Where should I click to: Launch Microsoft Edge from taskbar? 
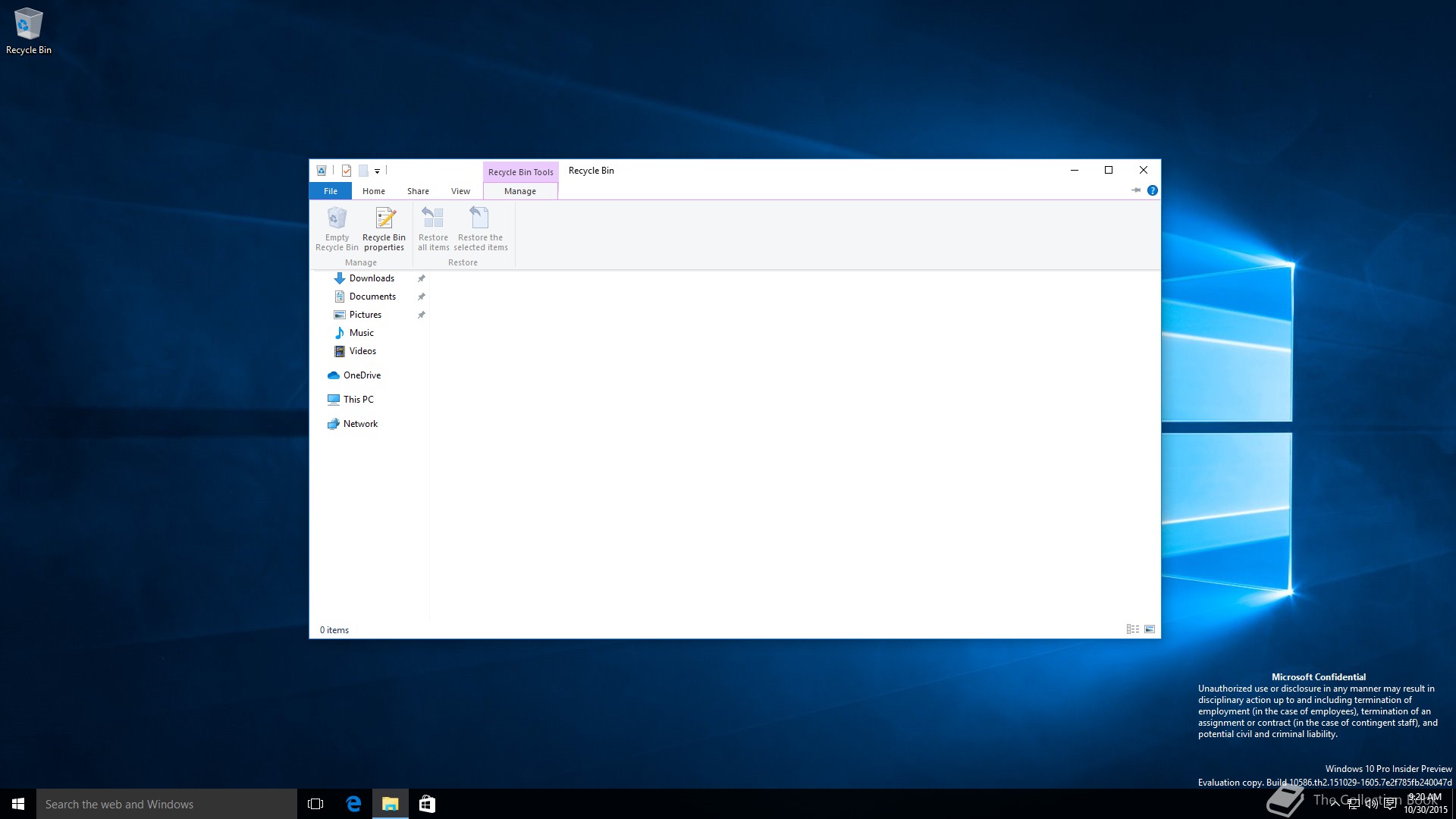pos(353,804)
